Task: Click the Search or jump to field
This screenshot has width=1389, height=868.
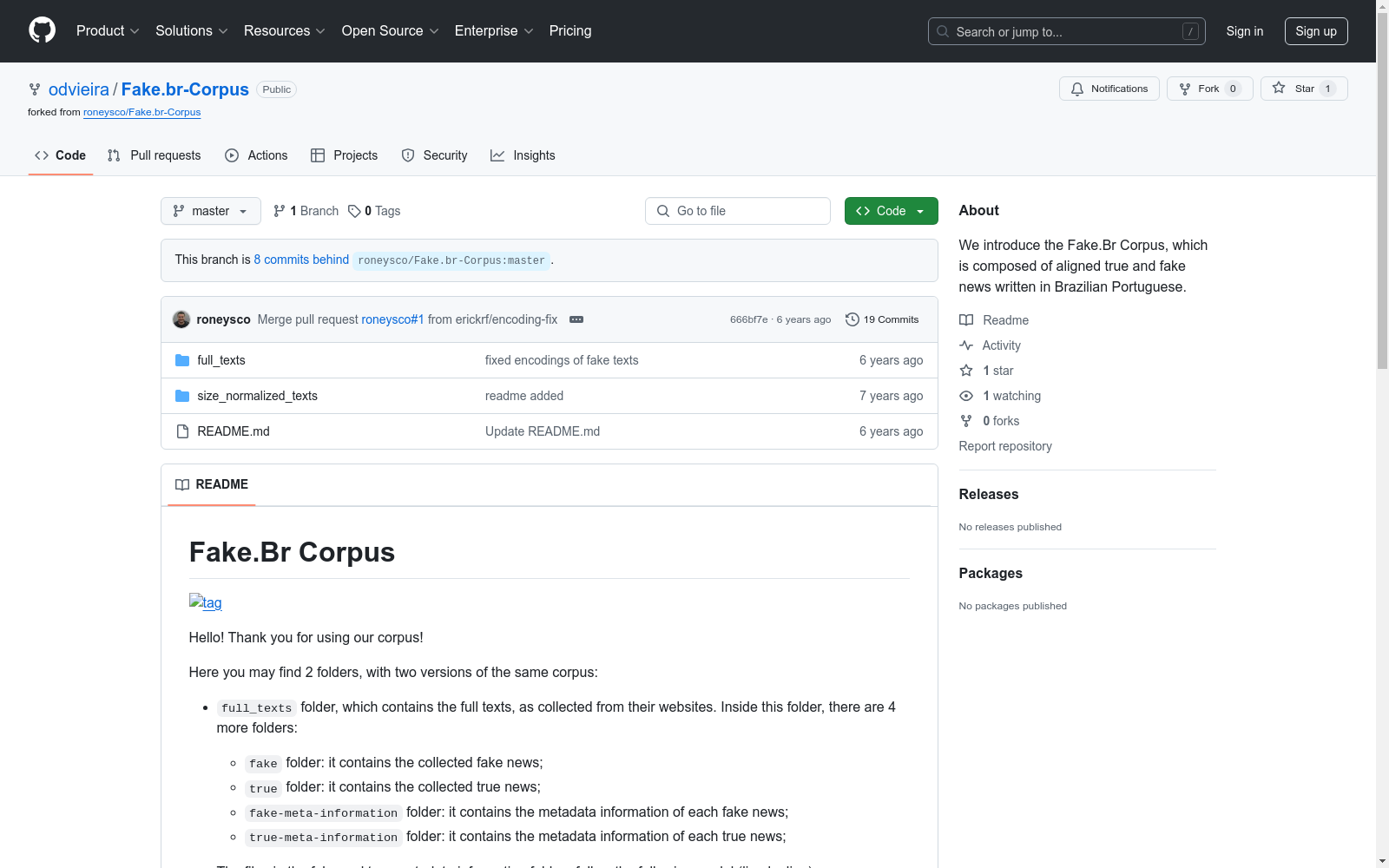Action: (x=1067, y=31)
